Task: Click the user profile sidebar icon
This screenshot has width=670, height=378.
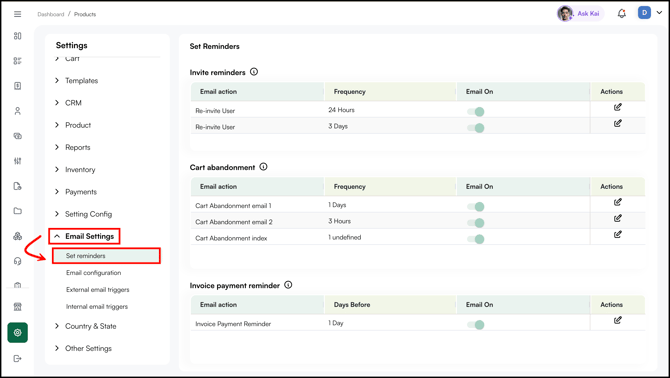Action: 18,111
